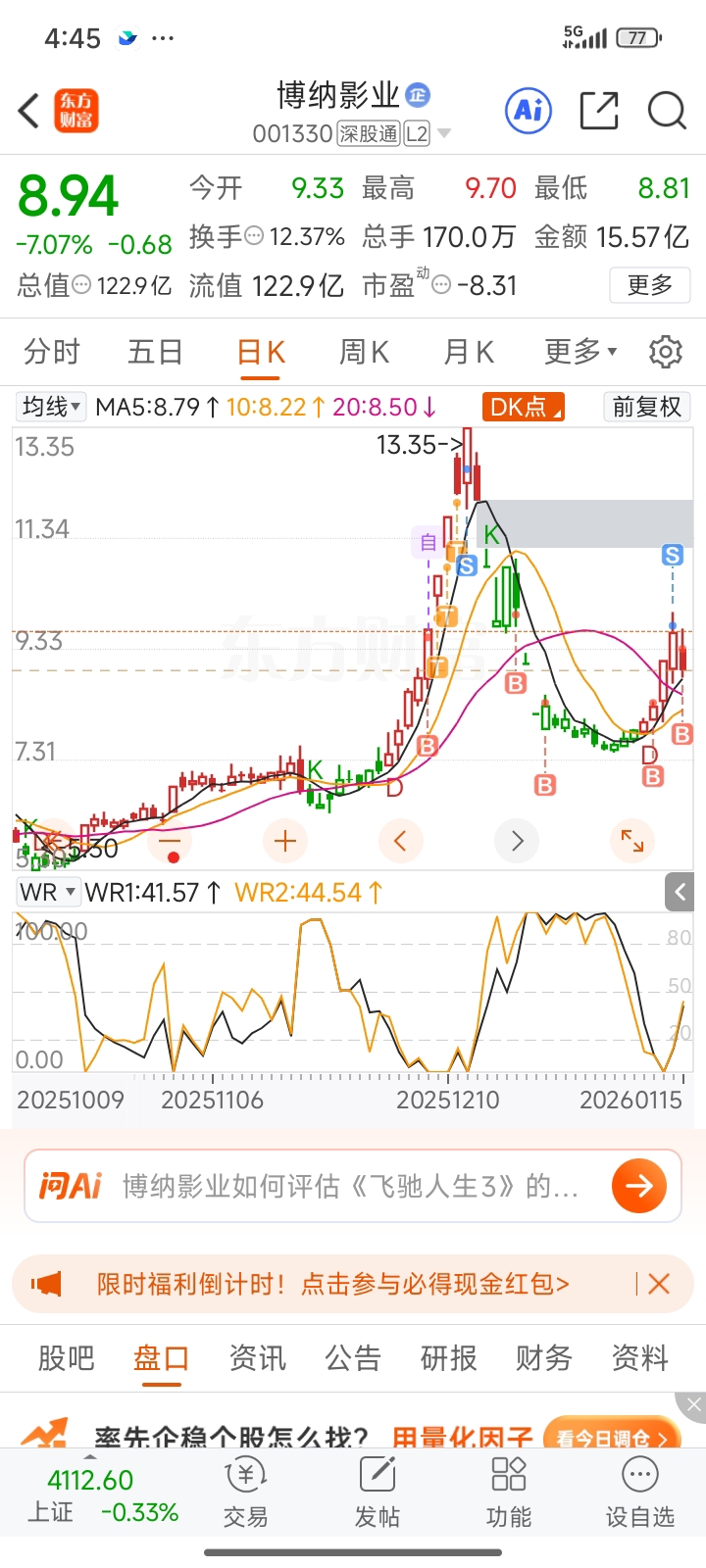The image size is (706, 1568).
Task: Tap info icon next to 总值
Action: click(81, 285)
